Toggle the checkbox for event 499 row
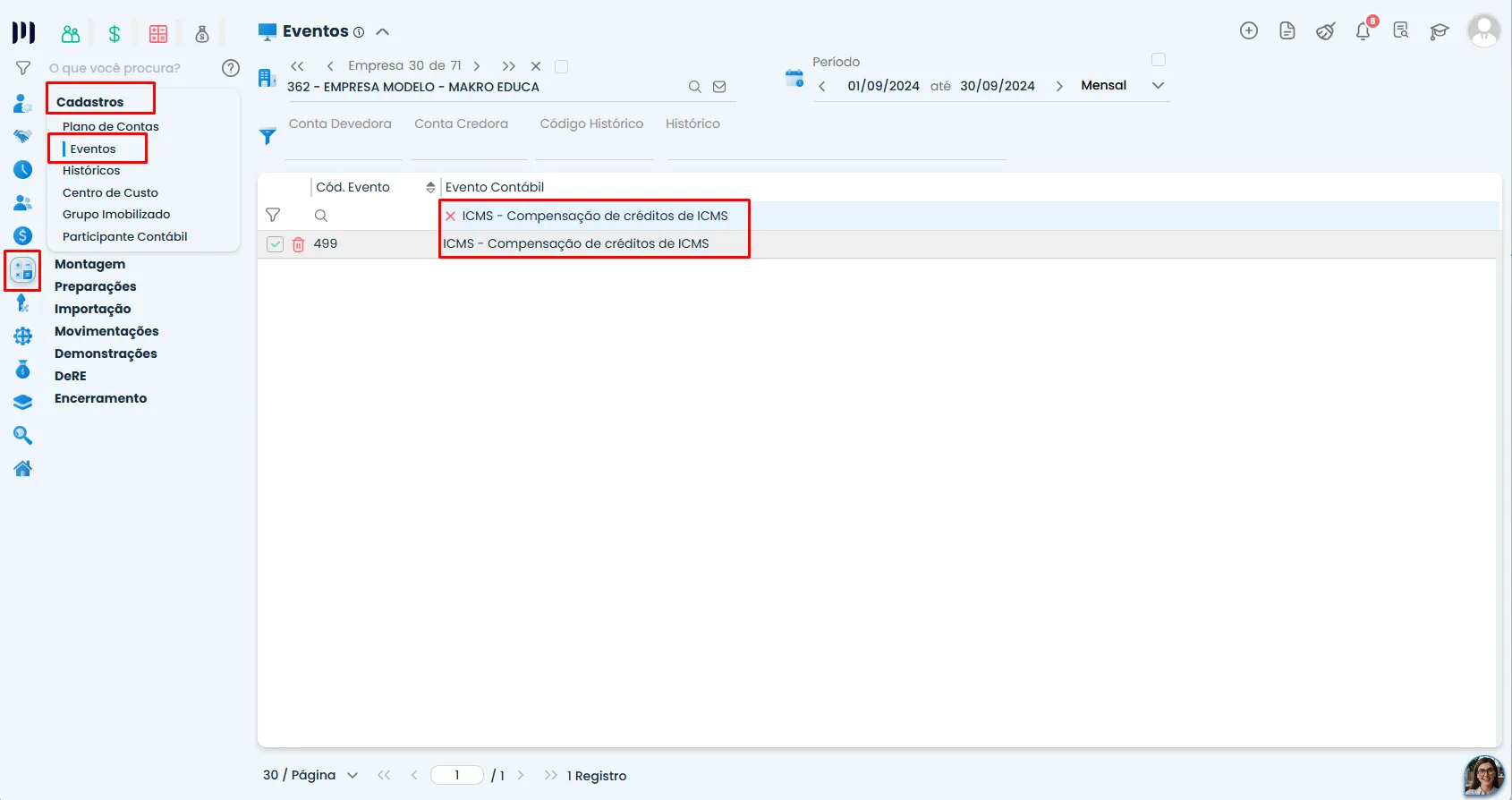This screenshot has height=800, width=1512. pos(275,244)
